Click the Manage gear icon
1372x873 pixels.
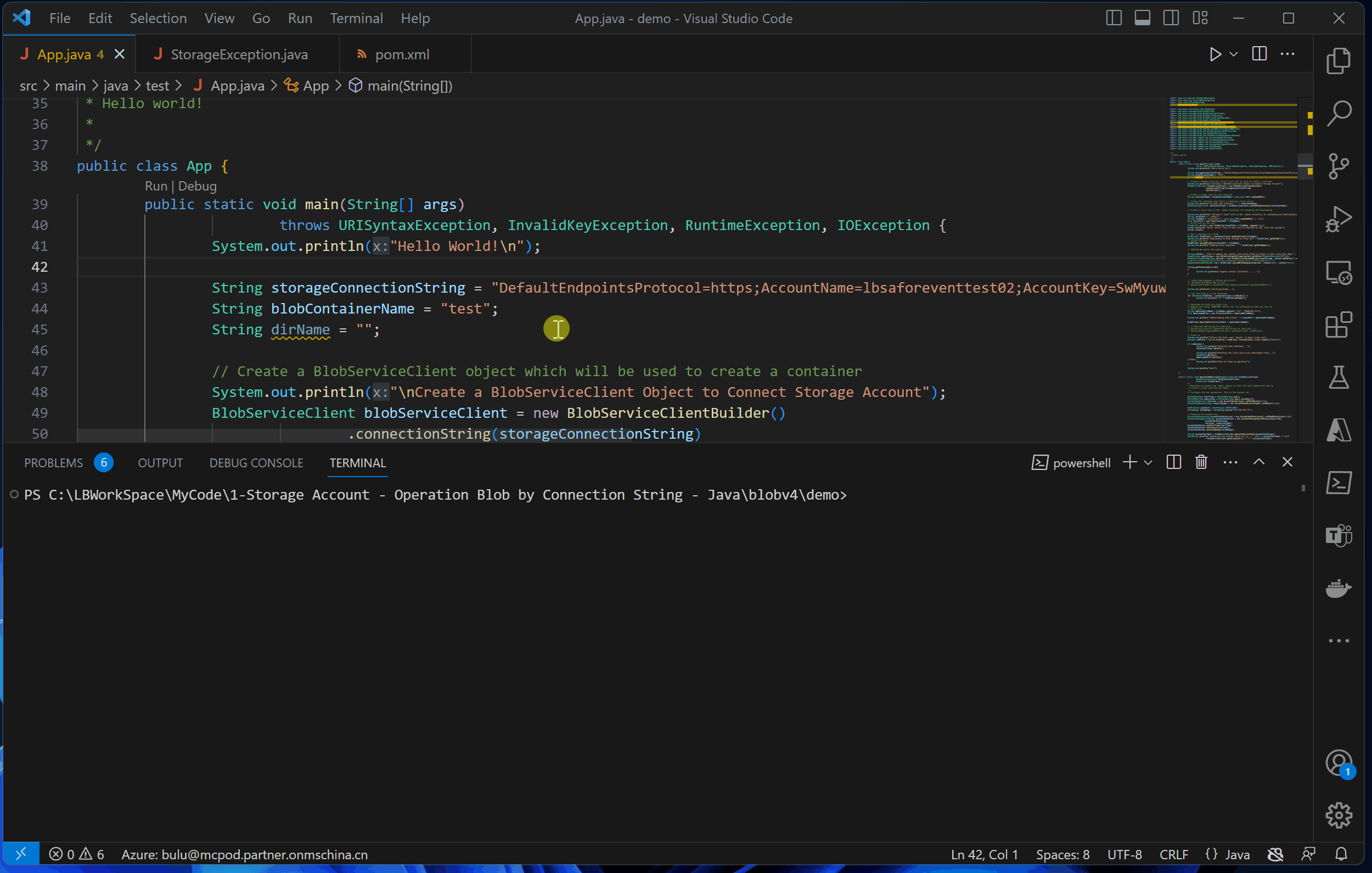(x=1339, y=815)
